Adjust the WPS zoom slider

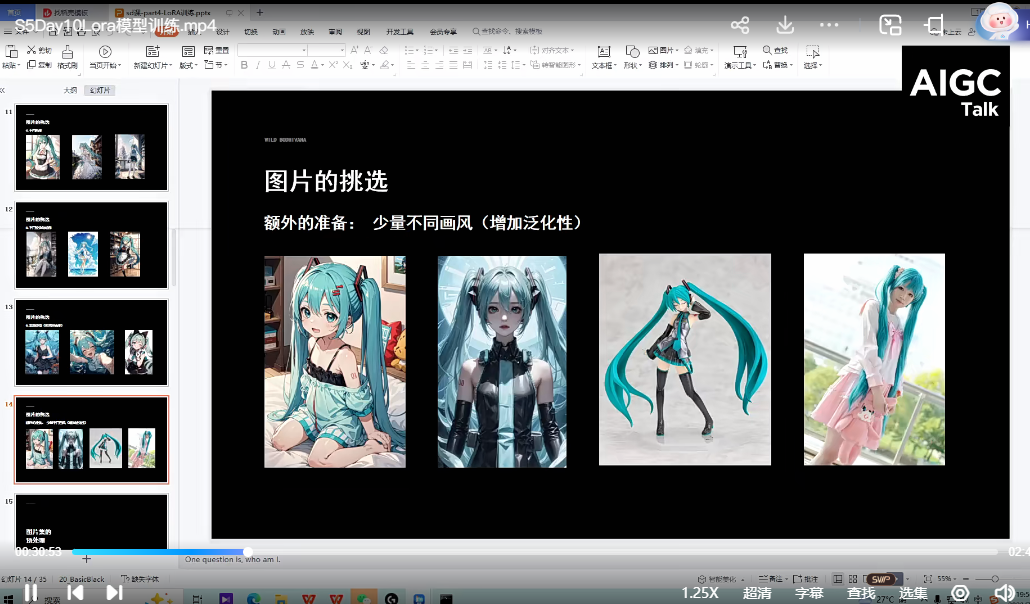(x=995, y=579)
